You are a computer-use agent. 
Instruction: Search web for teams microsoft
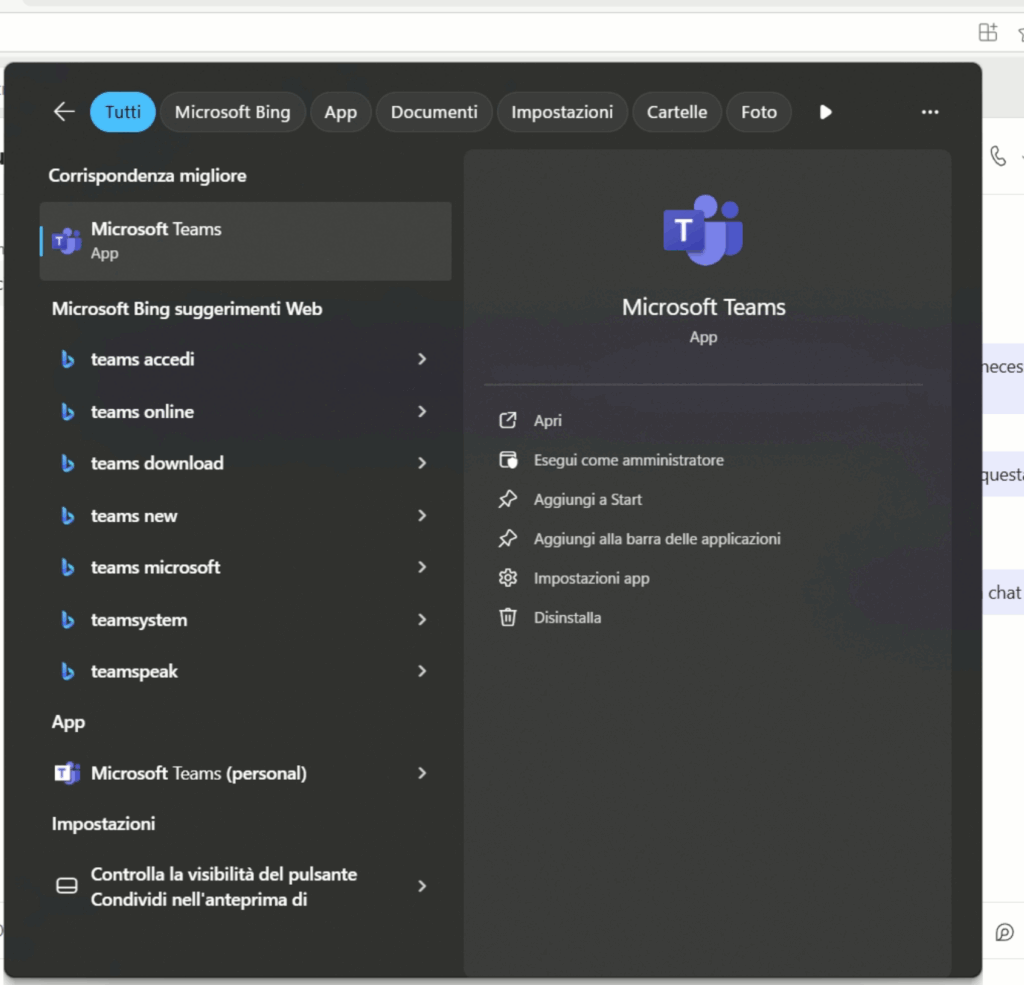tap(155, 567)
